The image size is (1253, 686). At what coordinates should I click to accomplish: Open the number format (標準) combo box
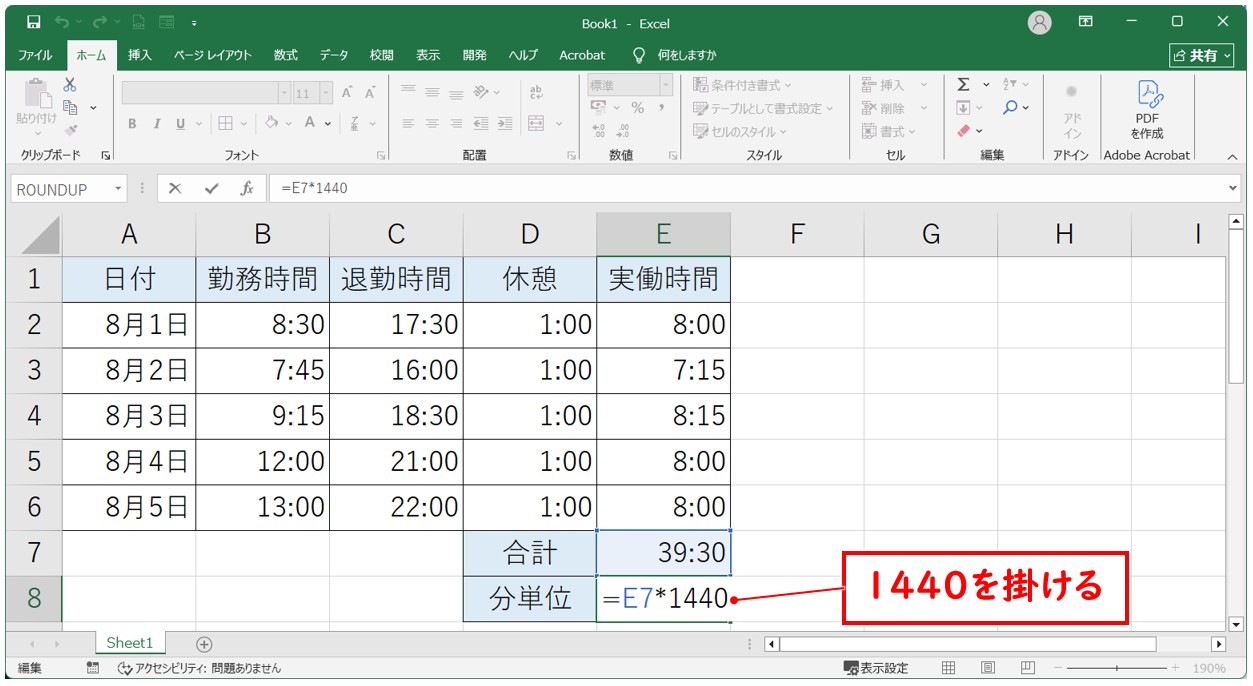click(629, 86)
